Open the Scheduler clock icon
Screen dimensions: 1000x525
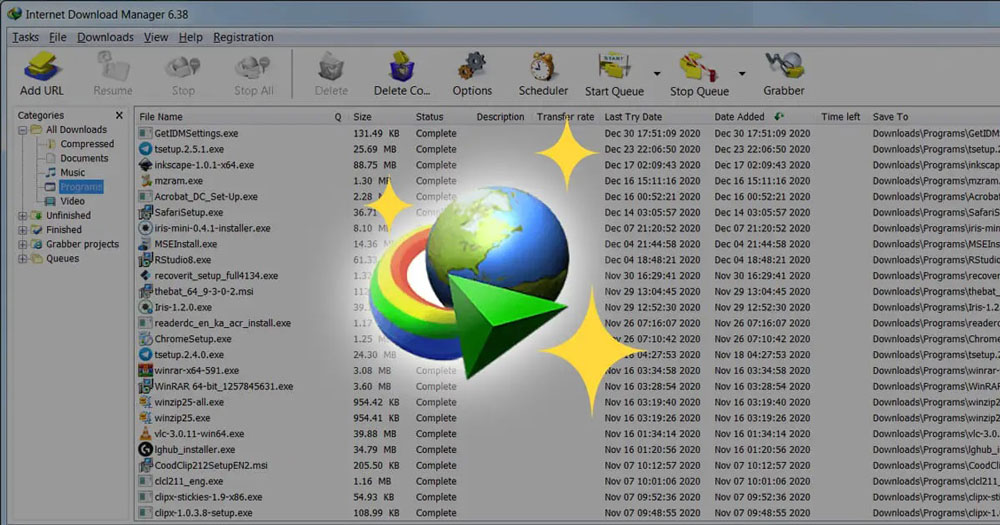tap(543, 66)
